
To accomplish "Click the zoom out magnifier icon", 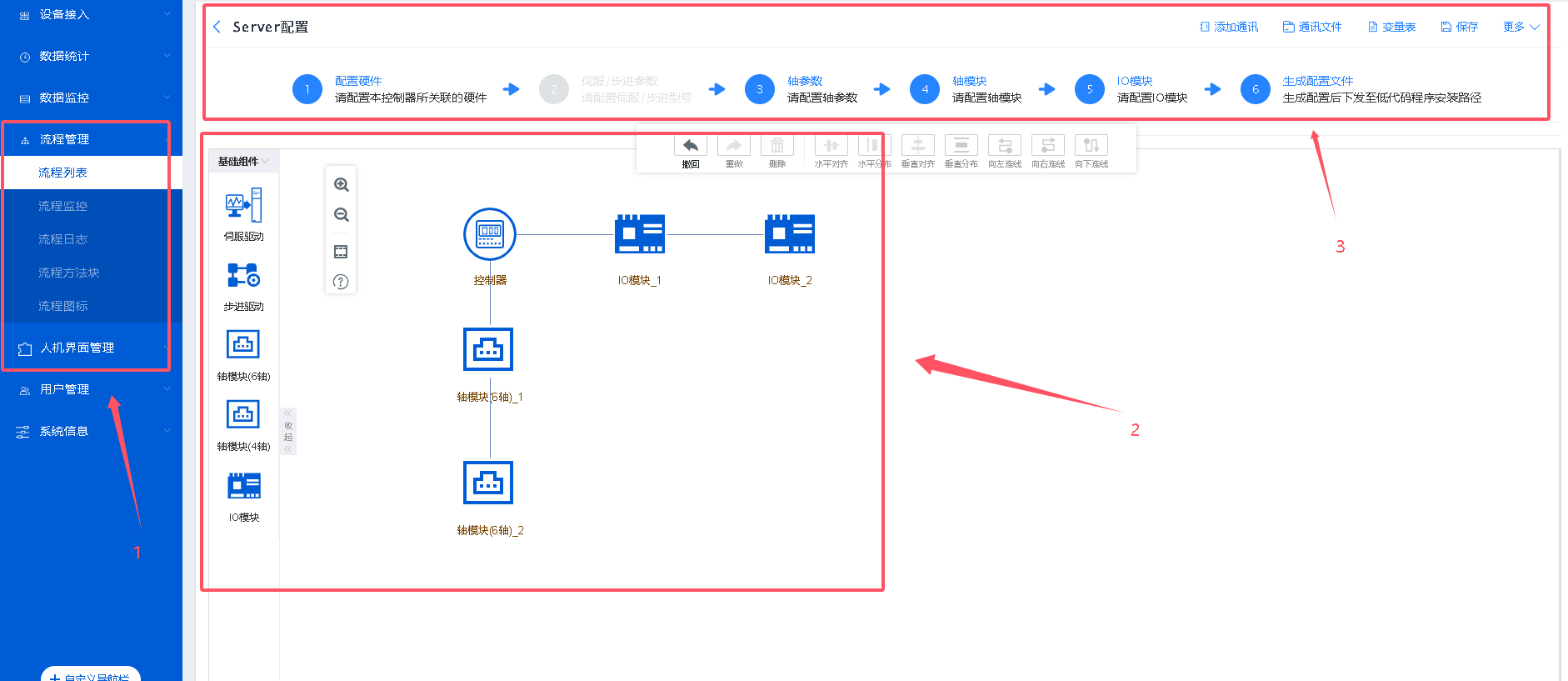I will click(341, 215).
